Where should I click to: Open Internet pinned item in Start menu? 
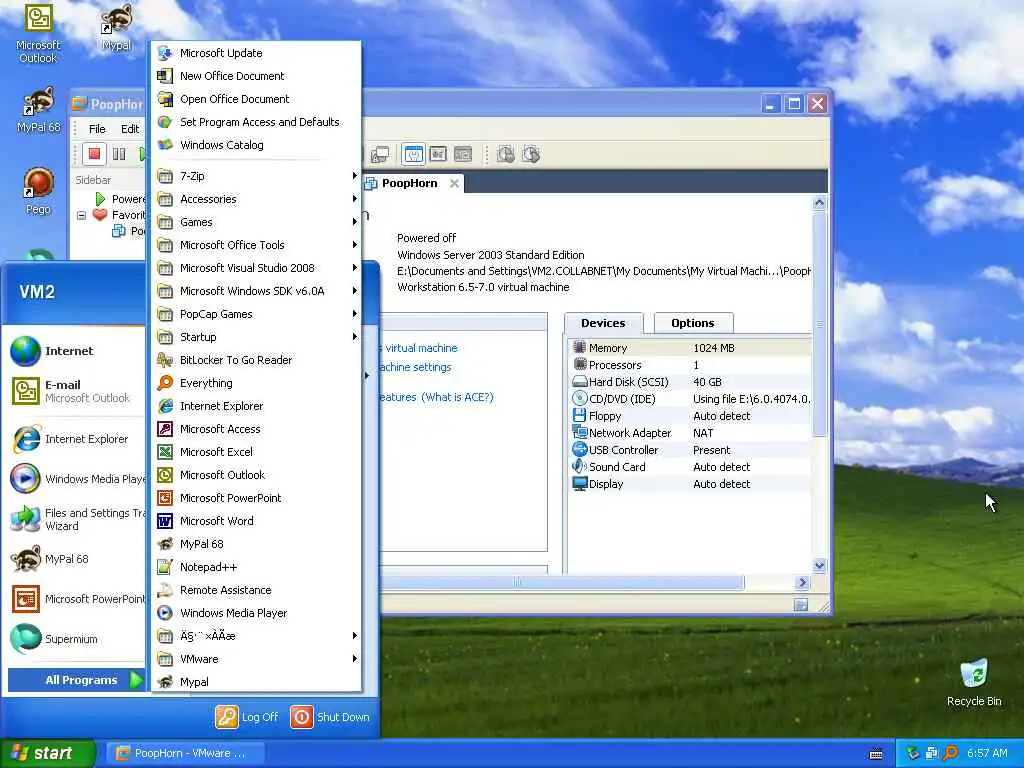[75, 351]
